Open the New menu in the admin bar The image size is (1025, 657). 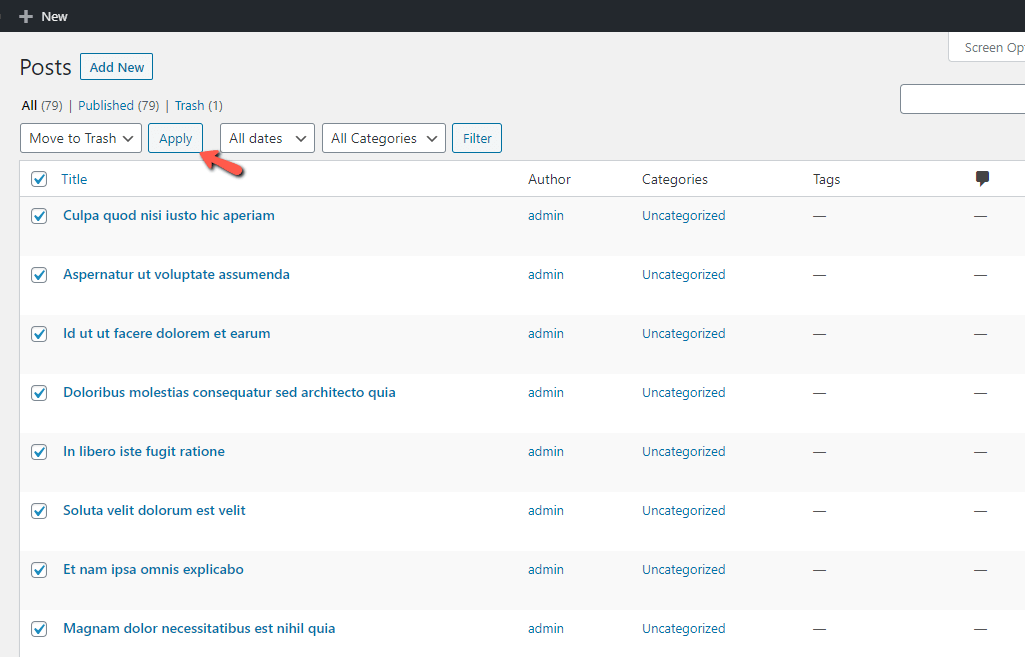click(x=44, y=16)
